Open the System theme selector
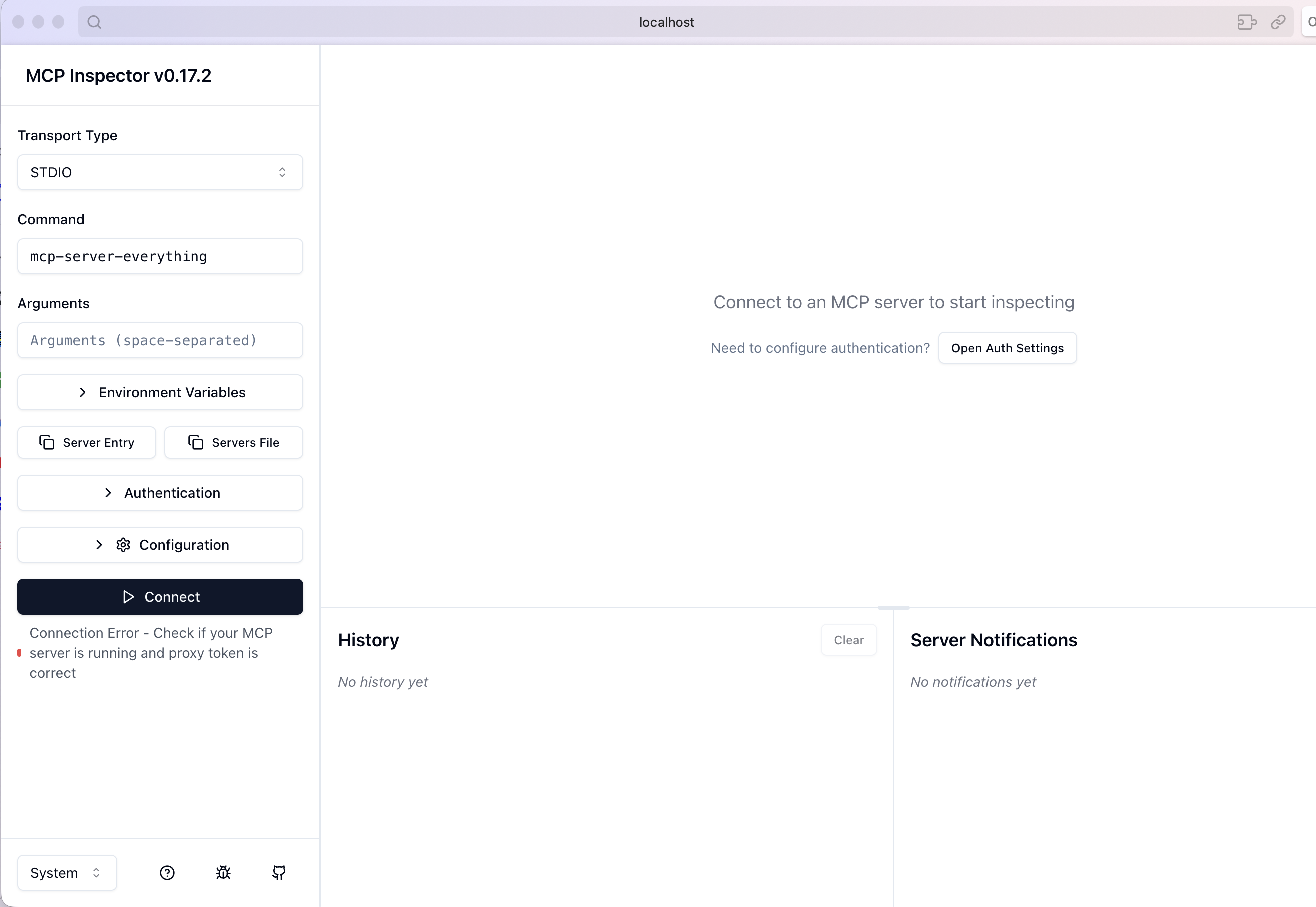 (x=67, y=873)
